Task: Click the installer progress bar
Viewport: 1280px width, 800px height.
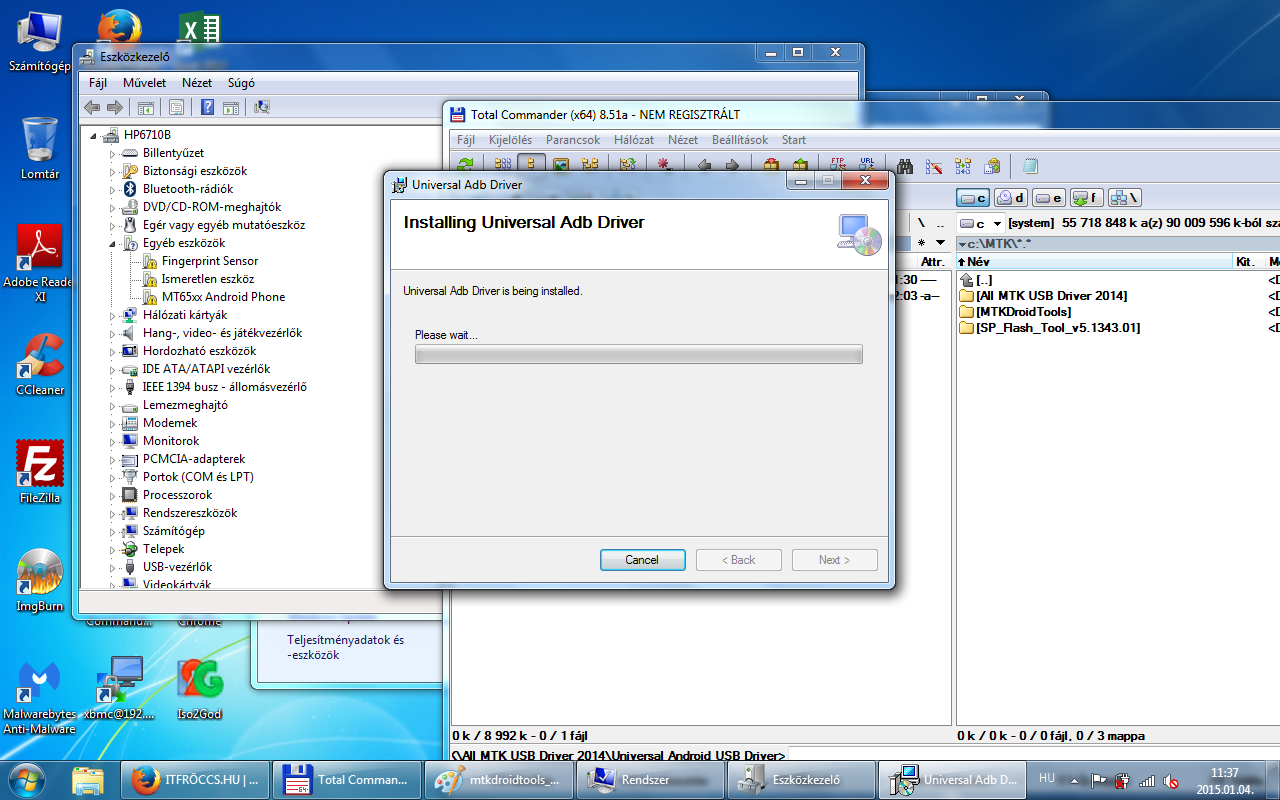Action: (638, 354)
